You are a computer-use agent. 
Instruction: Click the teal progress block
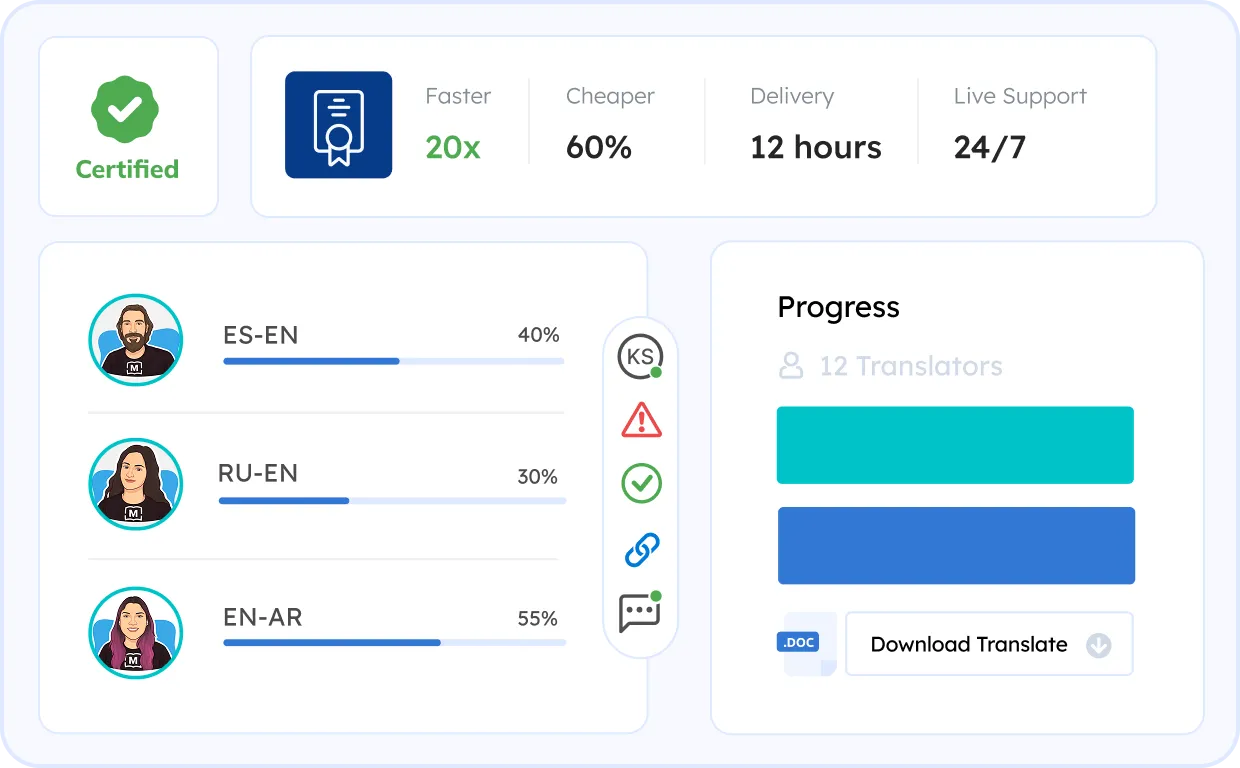[x=955, y=445]
